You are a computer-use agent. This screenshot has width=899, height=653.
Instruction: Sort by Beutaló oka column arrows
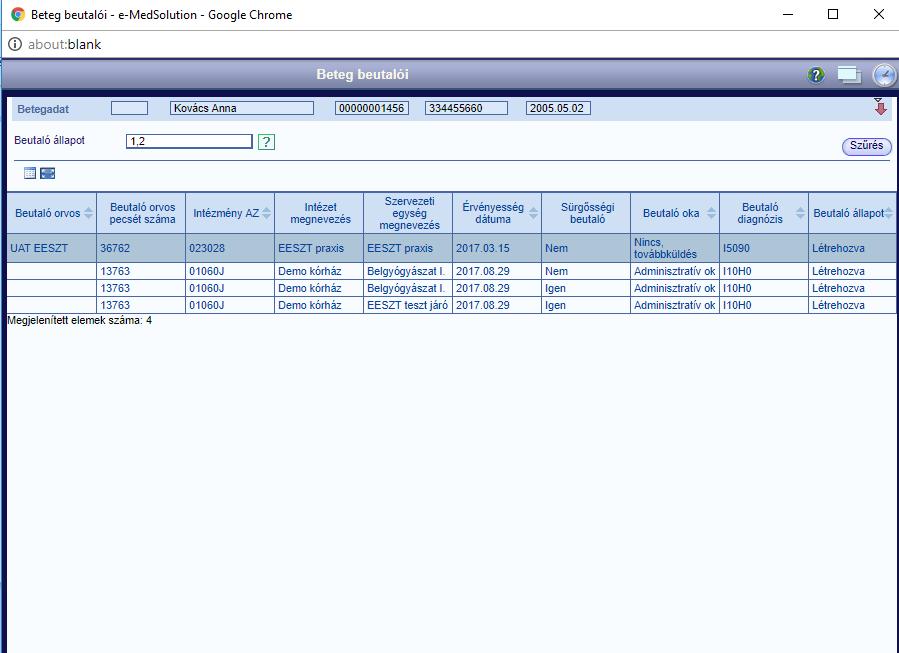[x=712, y=213]
